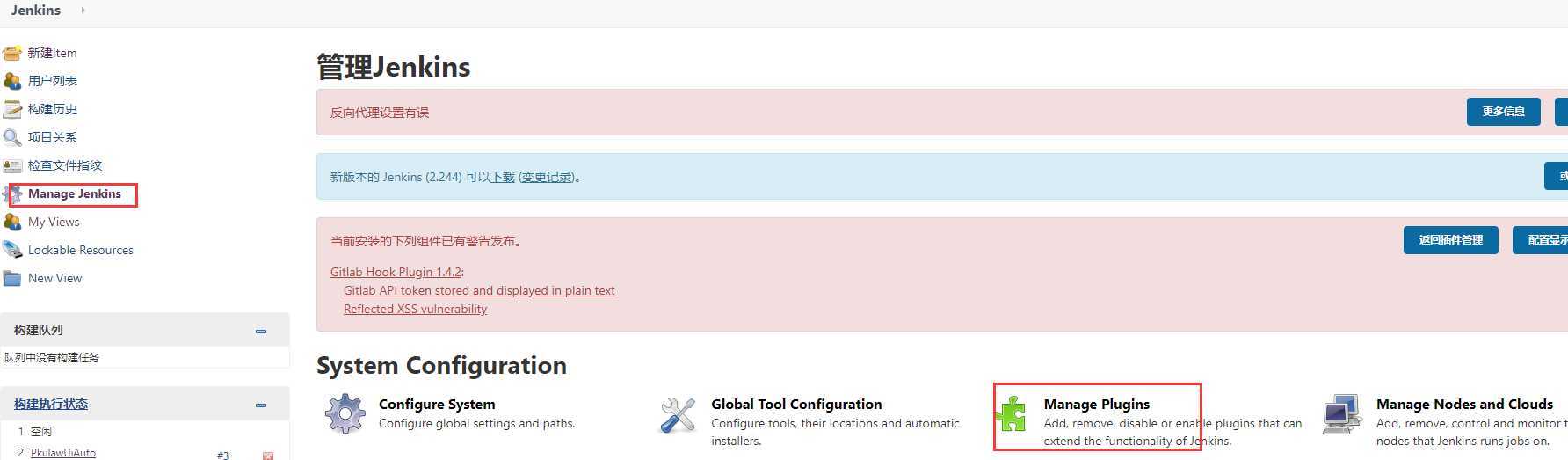
Task: Open 检查文件指纹 in the sidebar
Action: coord(65,165)
